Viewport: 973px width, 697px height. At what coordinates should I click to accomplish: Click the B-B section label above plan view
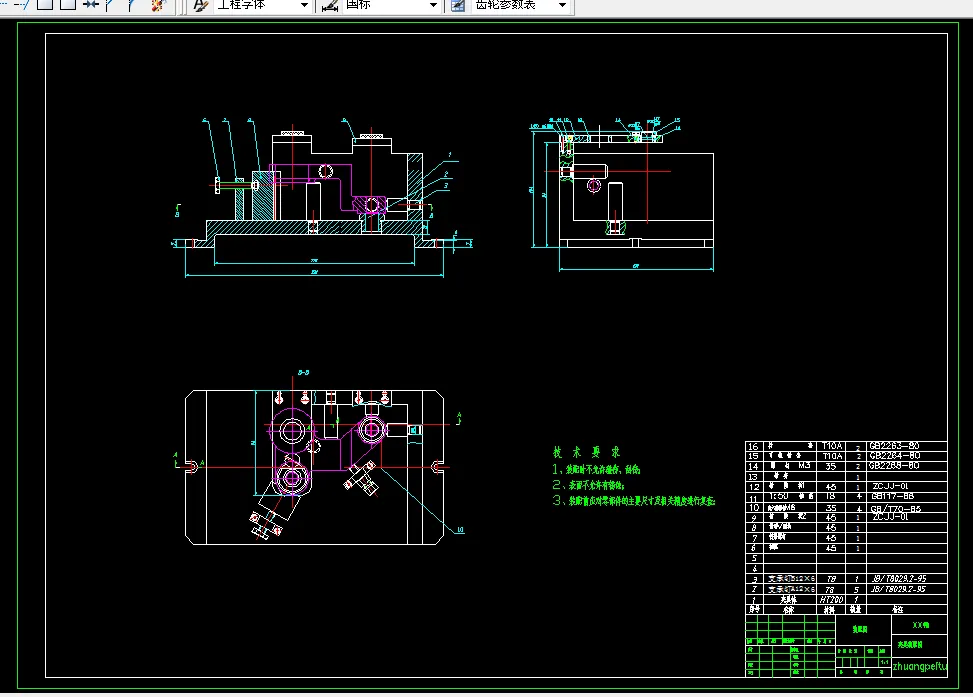(x=303, y=372)
